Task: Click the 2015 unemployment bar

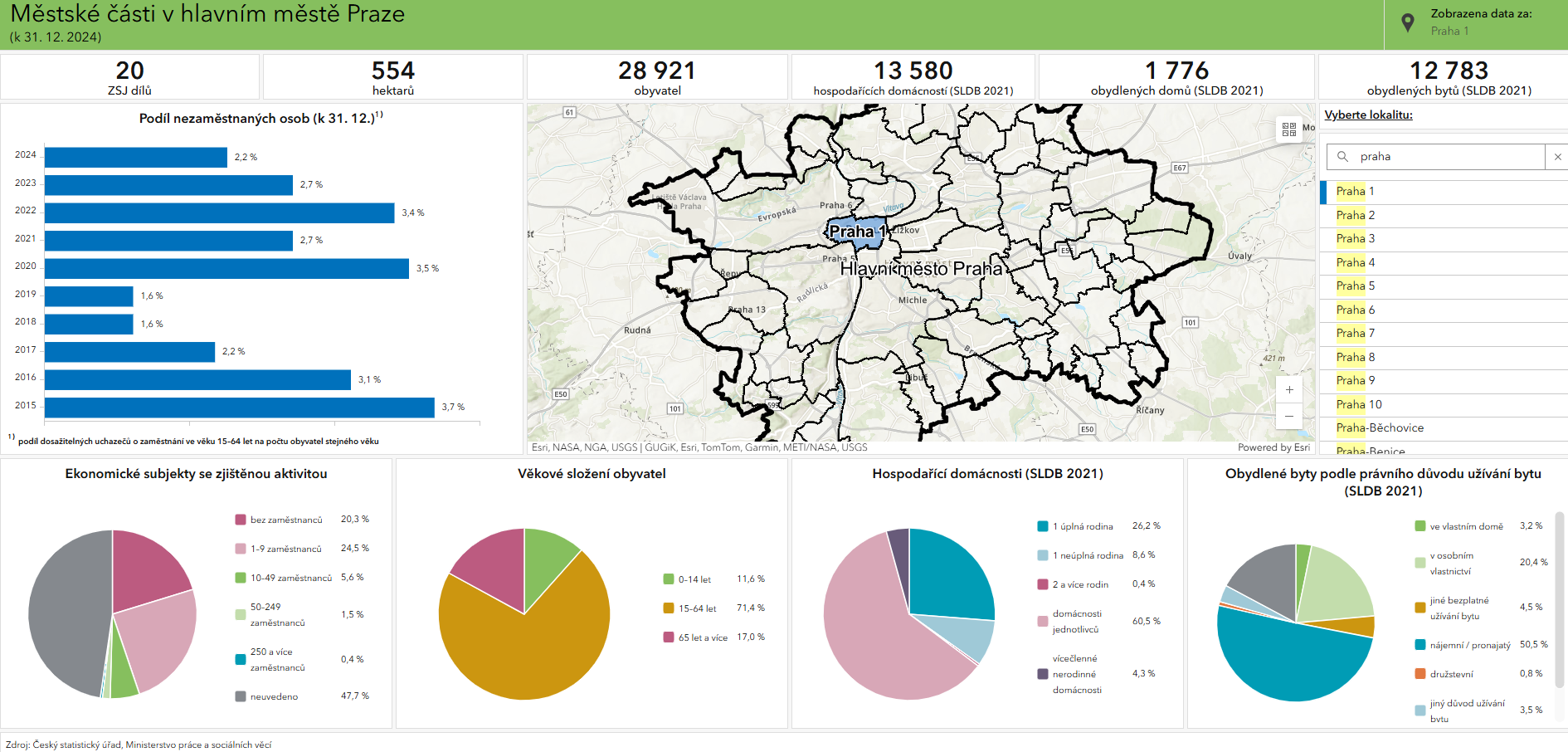Action: 239,408
